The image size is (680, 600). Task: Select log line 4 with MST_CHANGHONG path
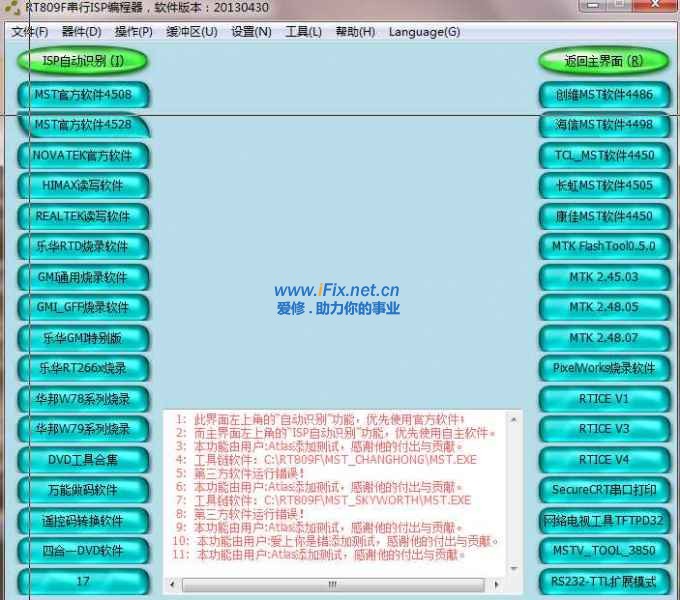pyautogui.click(x=326, y=460)
